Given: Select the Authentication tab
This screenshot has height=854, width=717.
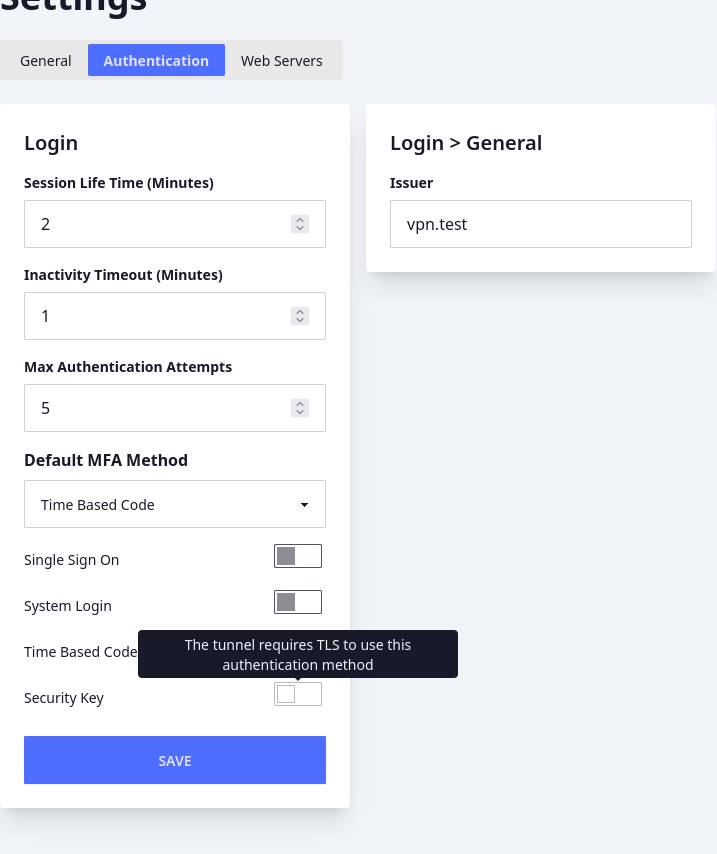Looking at the screenshot, I should (156, 60).
